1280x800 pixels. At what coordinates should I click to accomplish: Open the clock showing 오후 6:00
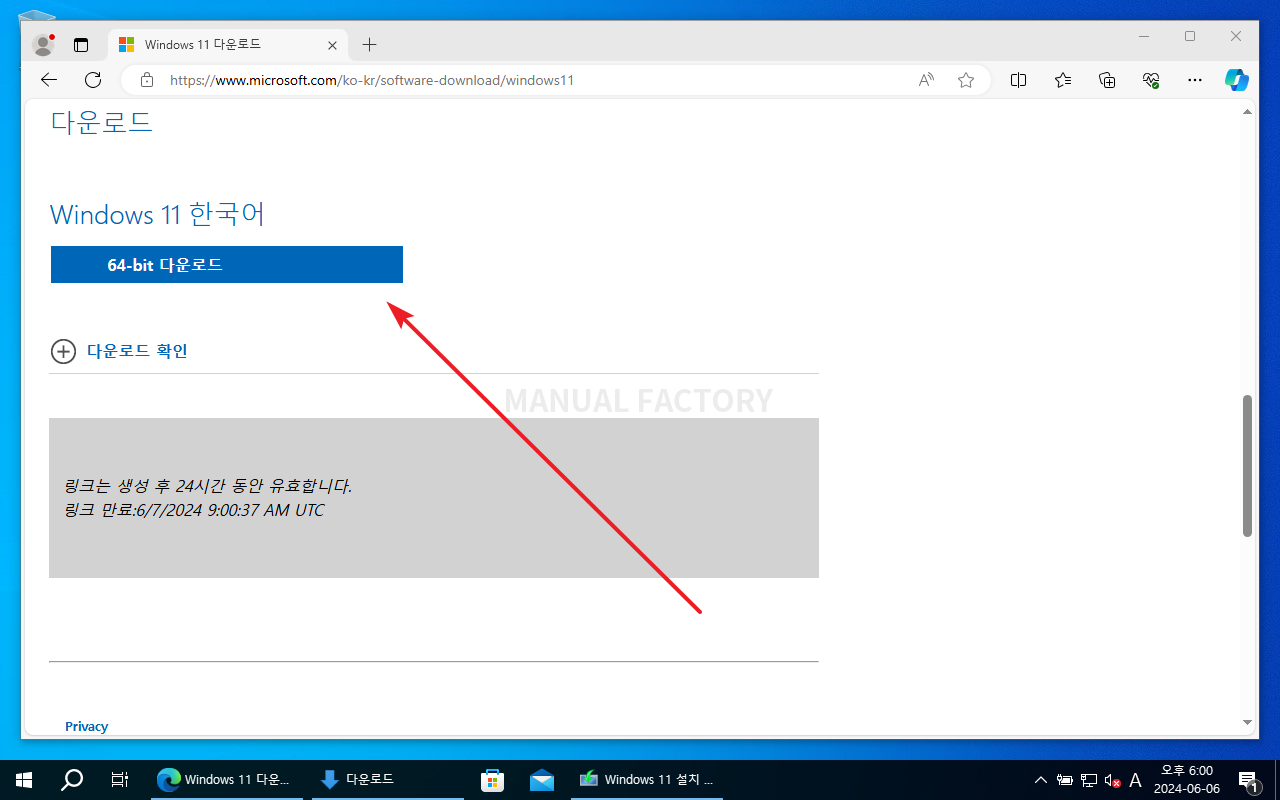coord(1186,780)
